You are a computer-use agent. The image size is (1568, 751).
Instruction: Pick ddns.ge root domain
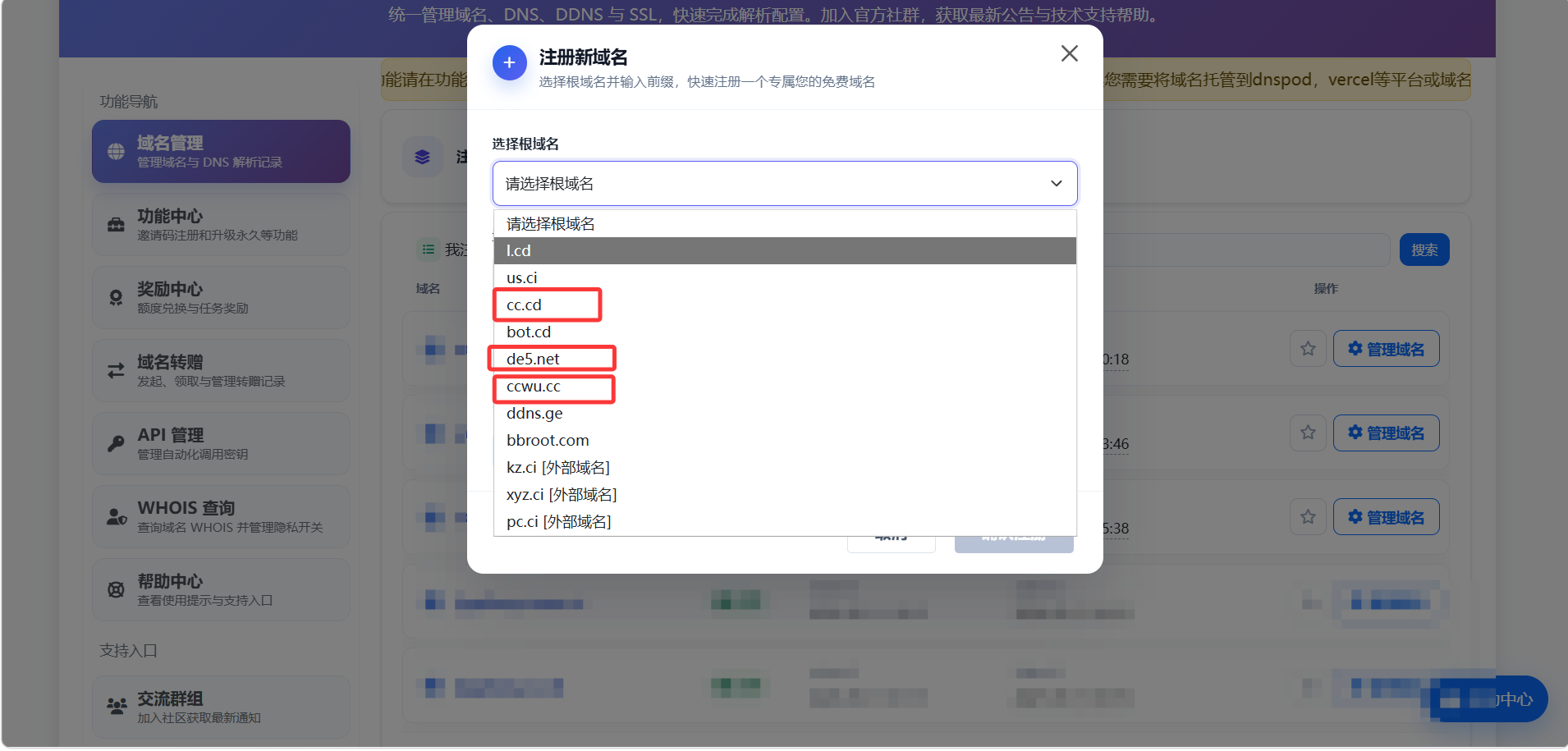click(x=785, y=413)
